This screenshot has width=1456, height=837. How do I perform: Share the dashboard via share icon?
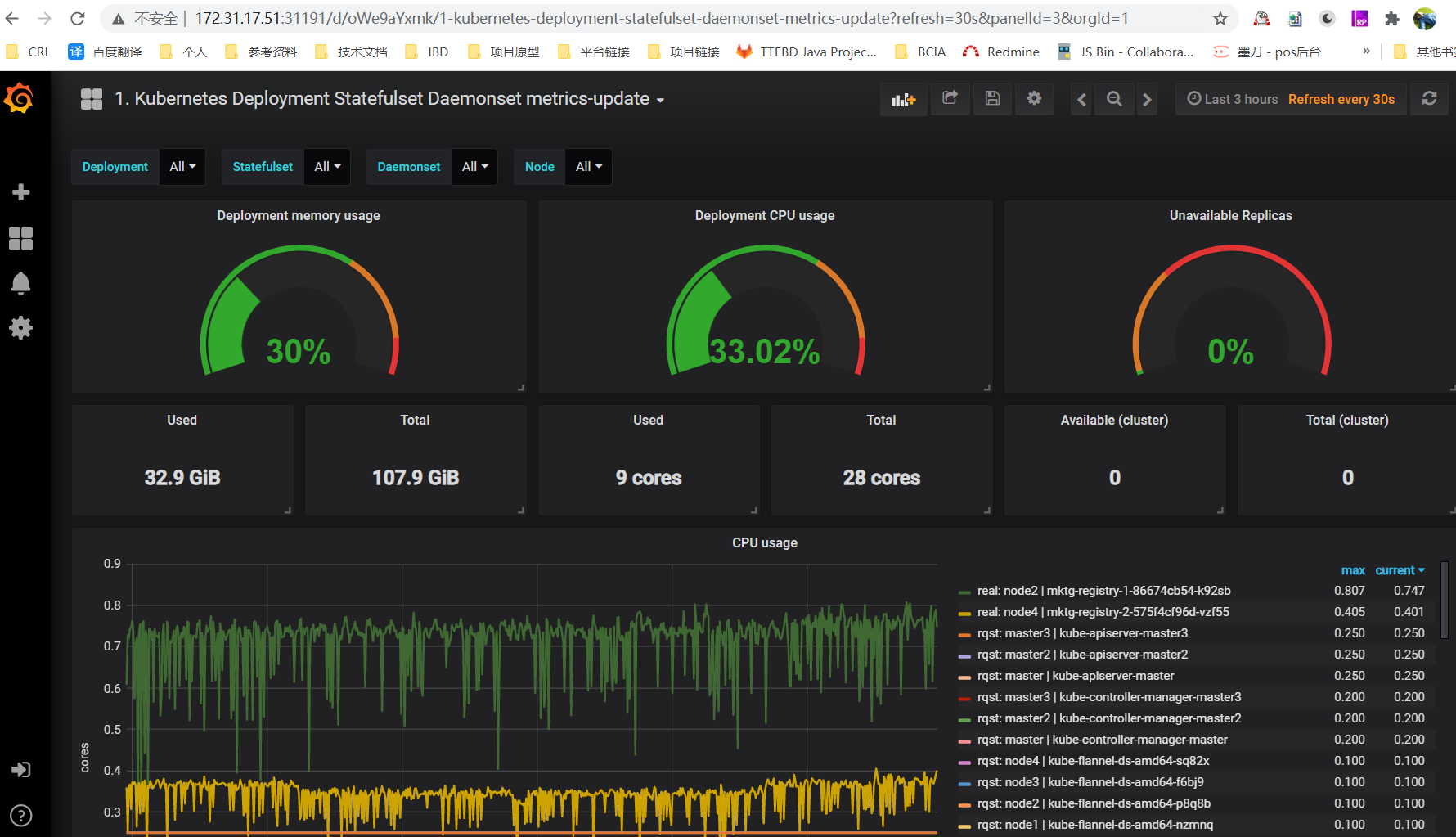[x=950, y=98]
